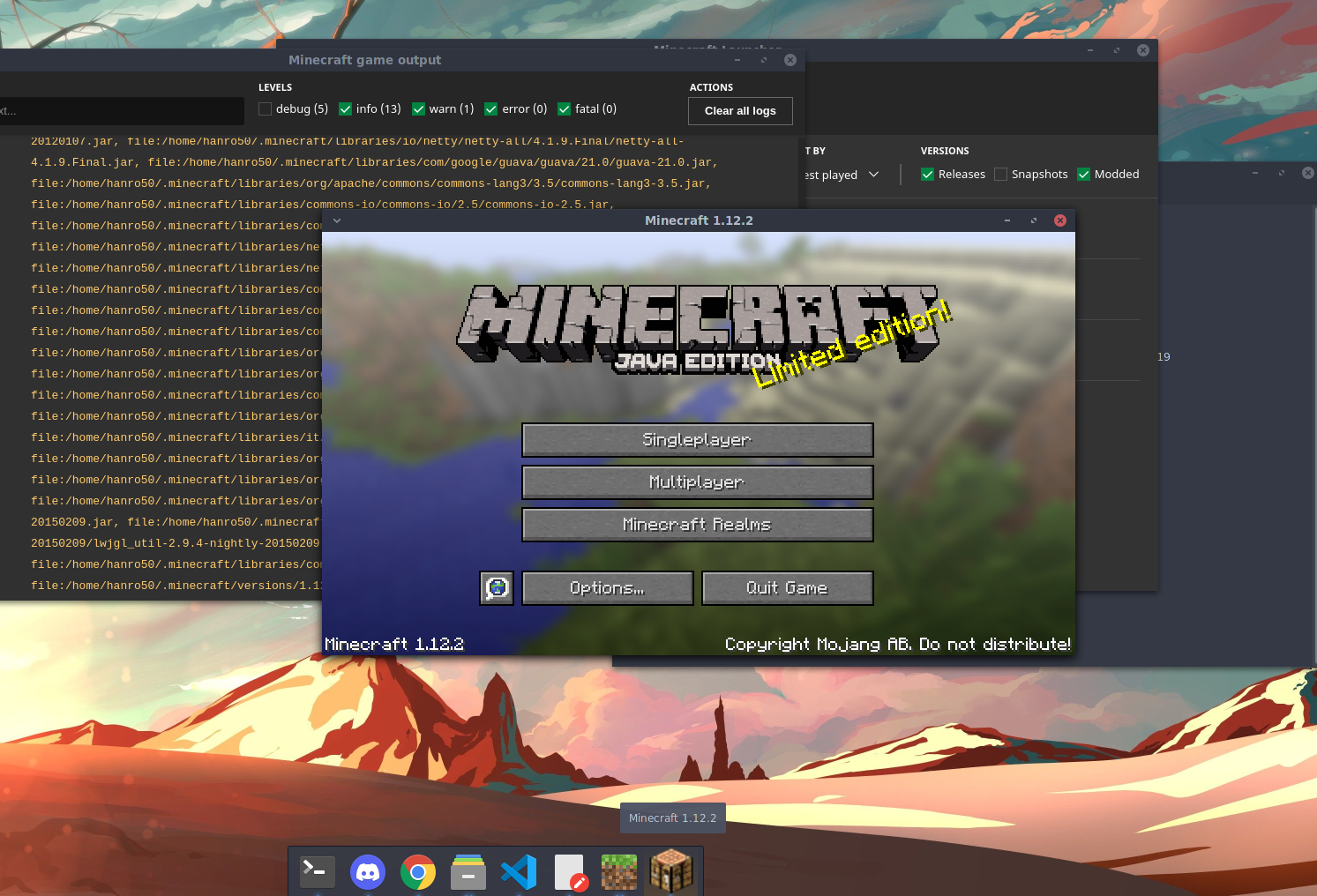The width and height of the screenshot is (1317, 896).
Task: Enable debug level logs
Action: [265, 109]
